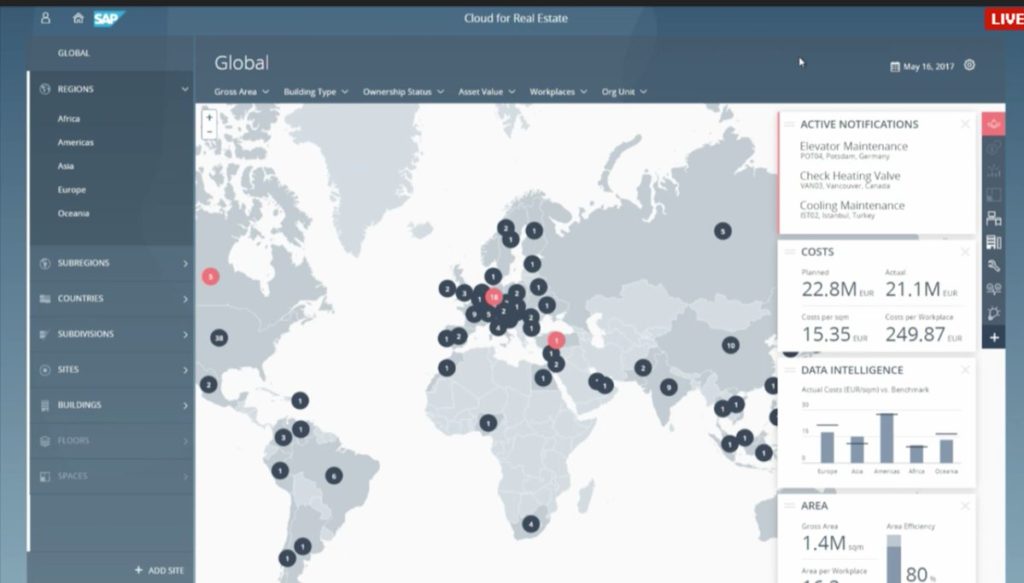Close the Area card
The width and height of the screenshot is (1024, 583).
coord(965,506)
